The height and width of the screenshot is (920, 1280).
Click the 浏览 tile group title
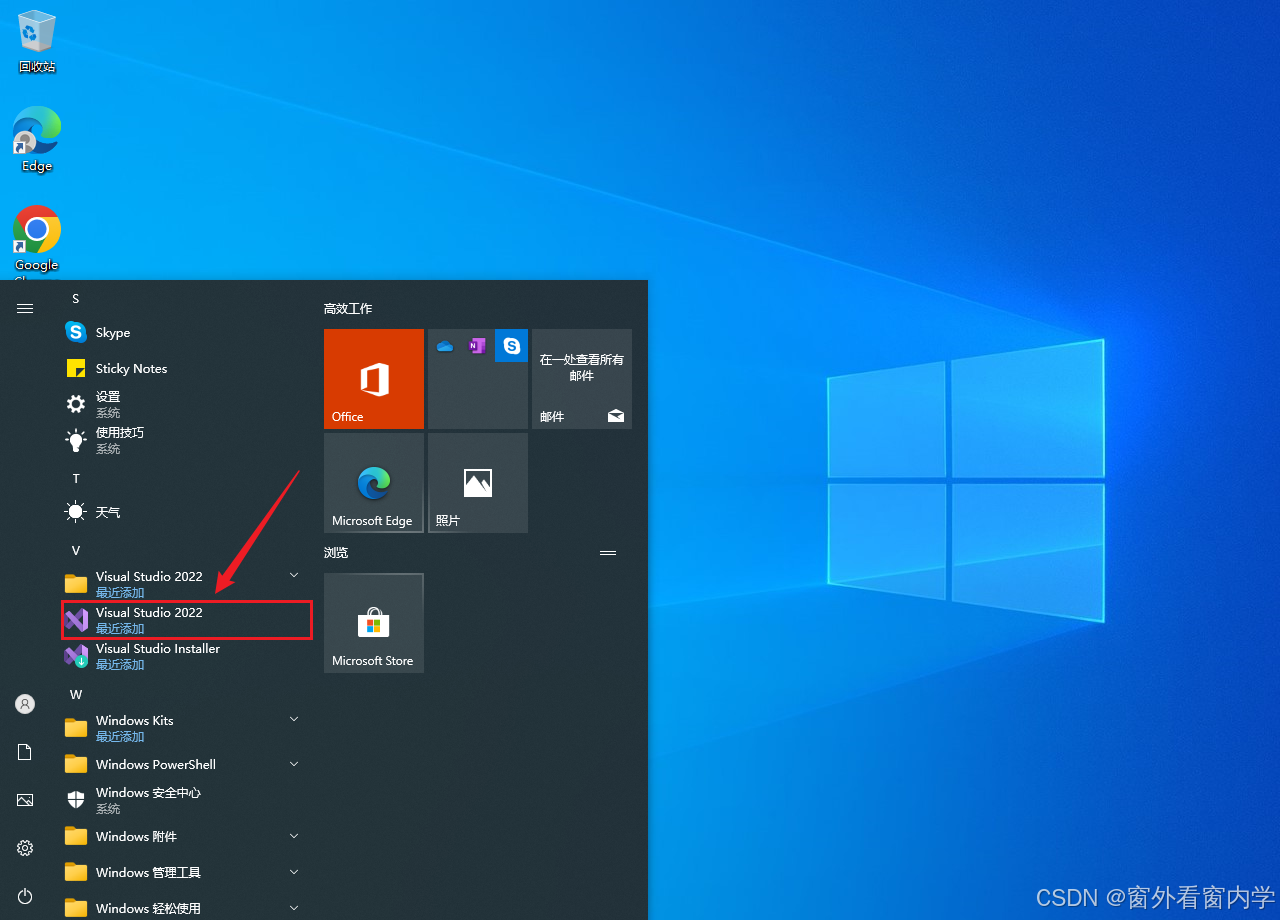click(336, 552)
